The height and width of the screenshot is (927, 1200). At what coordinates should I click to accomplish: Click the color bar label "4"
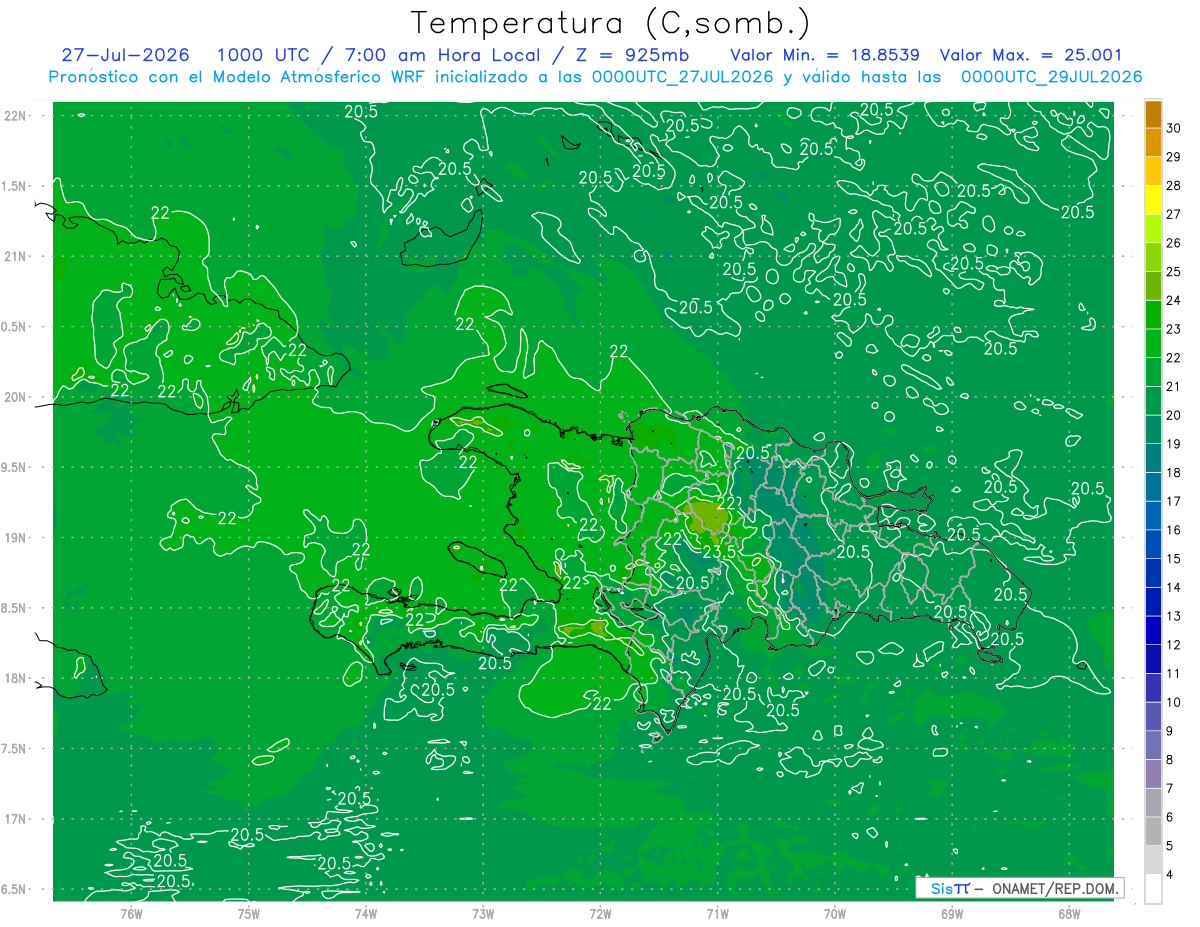pos(1171,874)
